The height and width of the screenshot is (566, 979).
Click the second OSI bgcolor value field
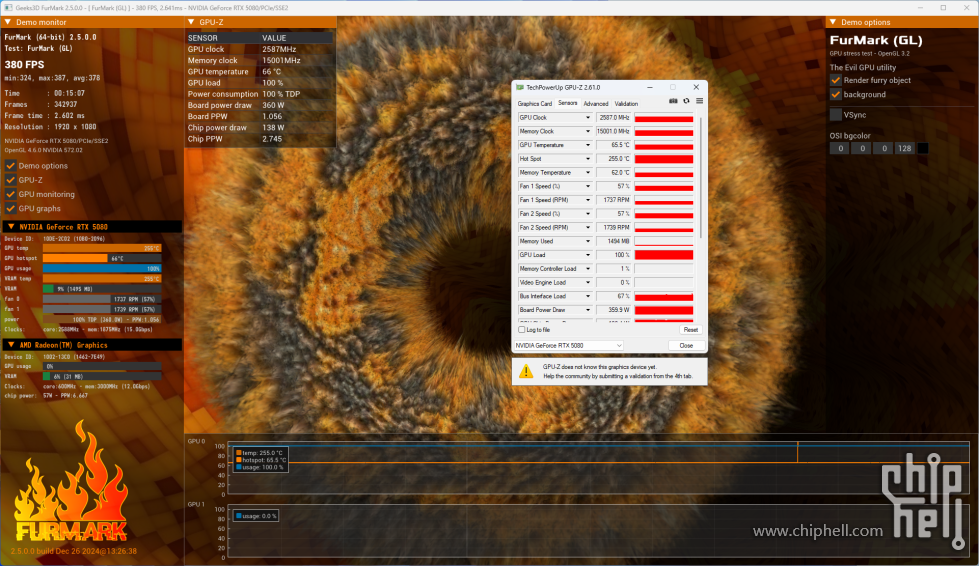(862, 149)
